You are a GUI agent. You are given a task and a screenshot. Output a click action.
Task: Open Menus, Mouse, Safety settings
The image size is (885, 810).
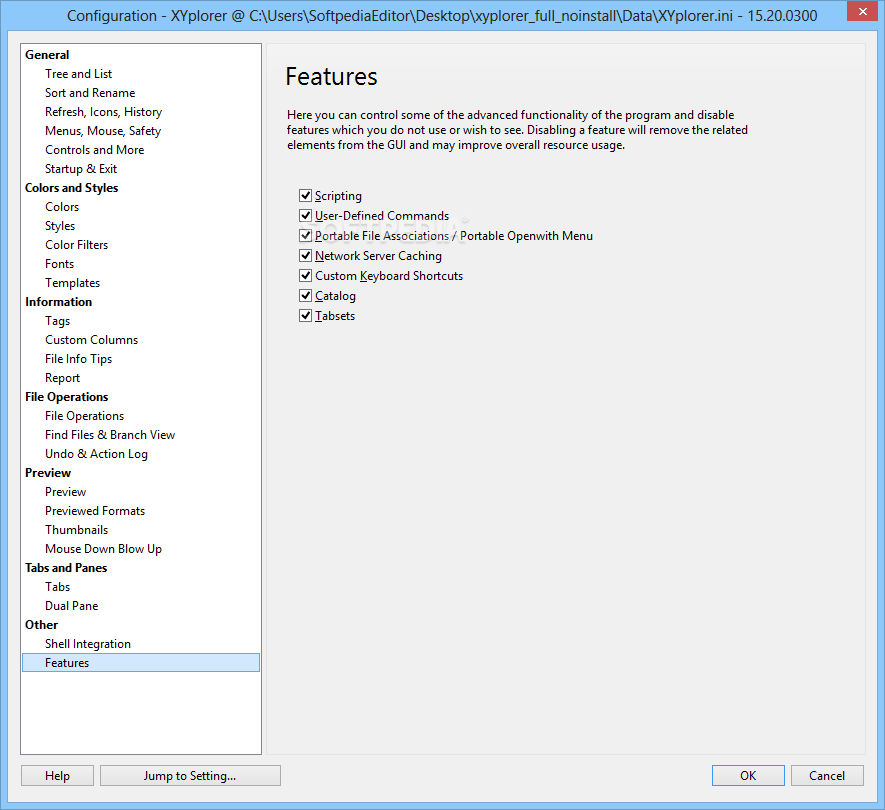[103, 131]
